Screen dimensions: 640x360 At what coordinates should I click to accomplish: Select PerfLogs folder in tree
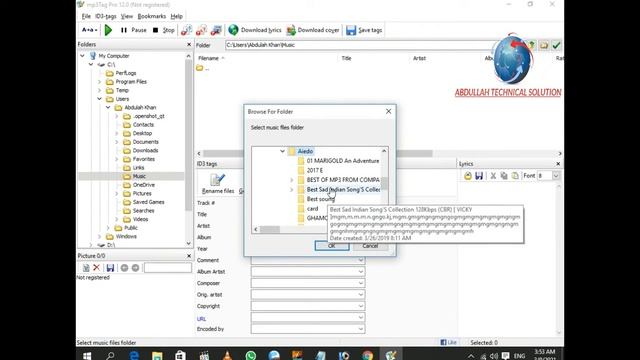tap(126, 73)
